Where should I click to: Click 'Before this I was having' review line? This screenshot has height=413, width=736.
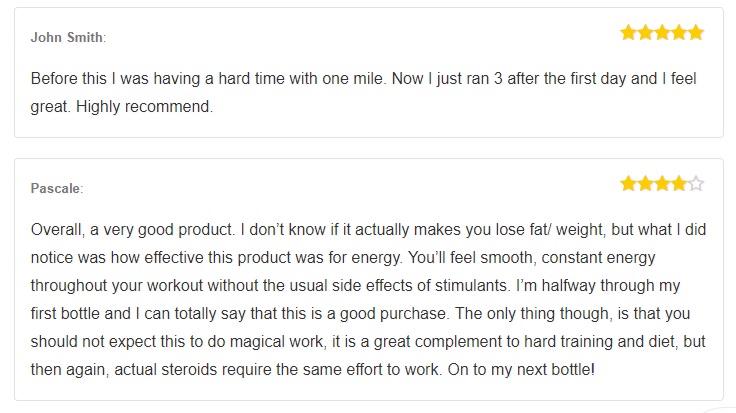pos(363,78)
